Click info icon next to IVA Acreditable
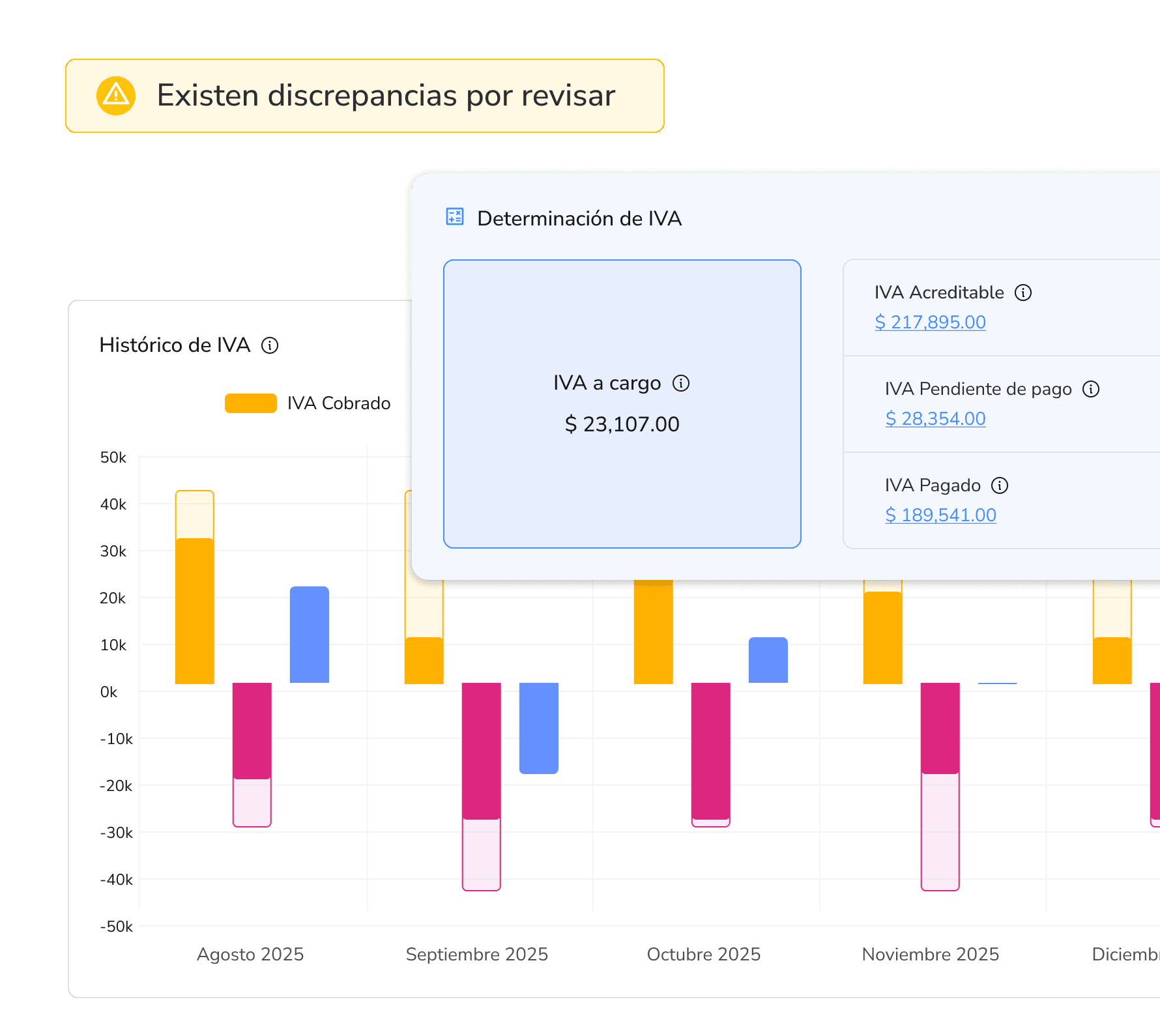 coord(1023,293)
